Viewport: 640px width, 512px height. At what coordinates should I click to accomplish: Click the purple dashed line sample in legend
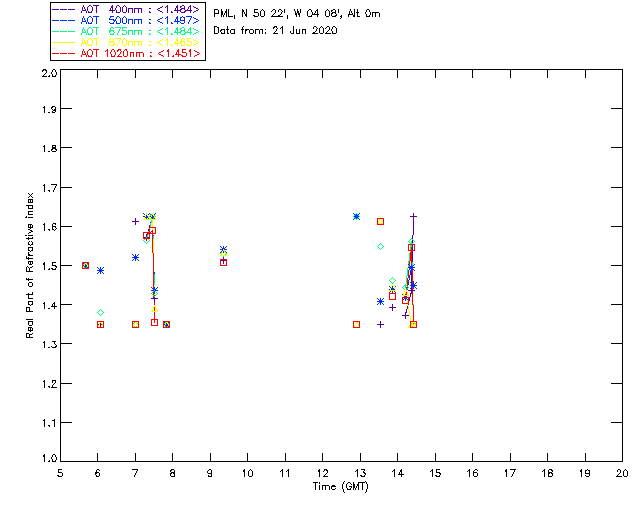click(x=64, y=9)
